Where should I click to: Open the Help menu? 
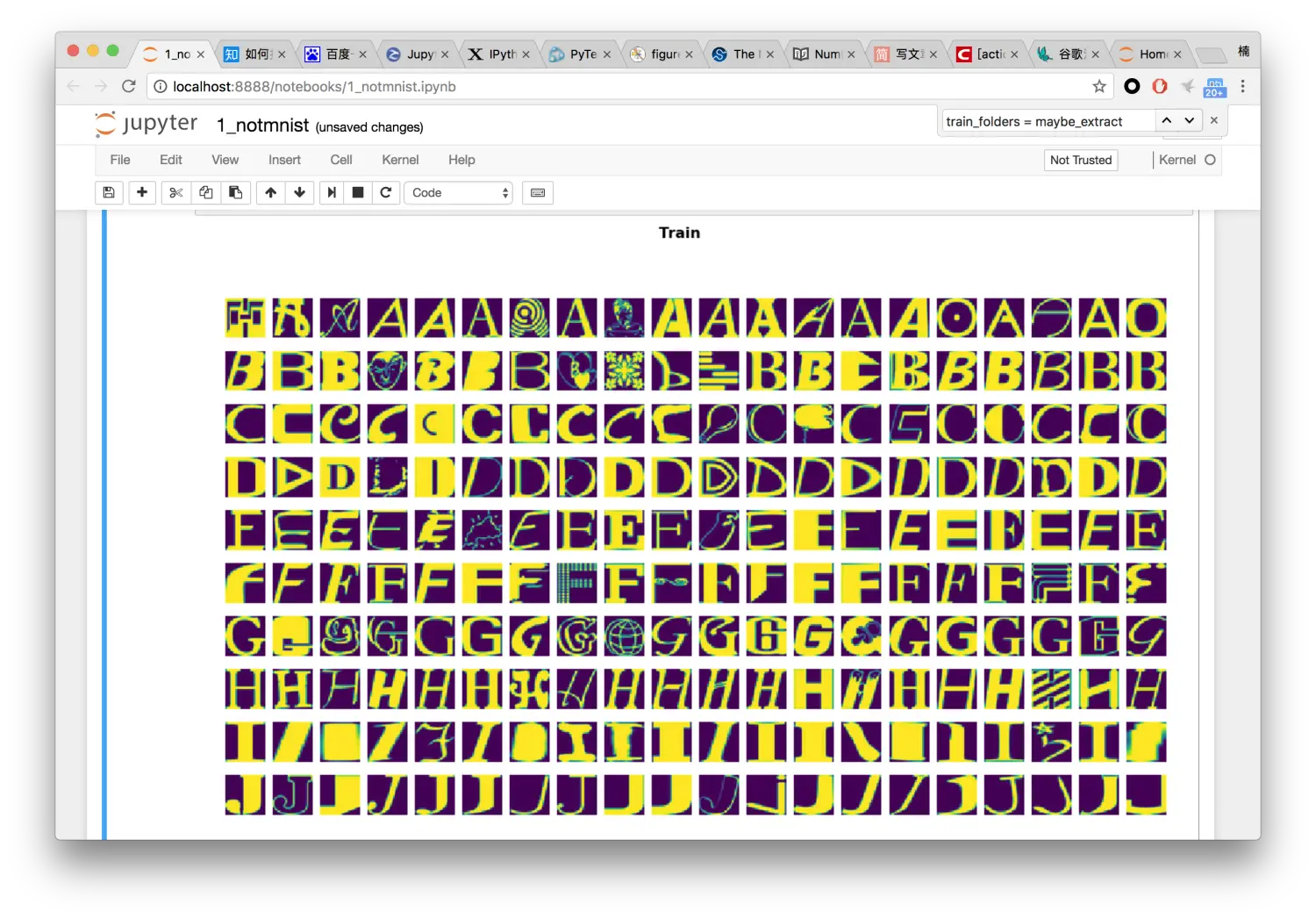click(461, 160)
